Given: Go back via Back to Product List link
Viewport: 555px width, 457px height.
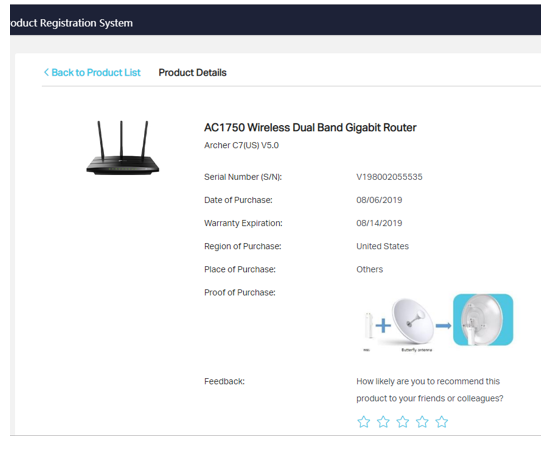Looking at the screenshot, I should (92, 73).
